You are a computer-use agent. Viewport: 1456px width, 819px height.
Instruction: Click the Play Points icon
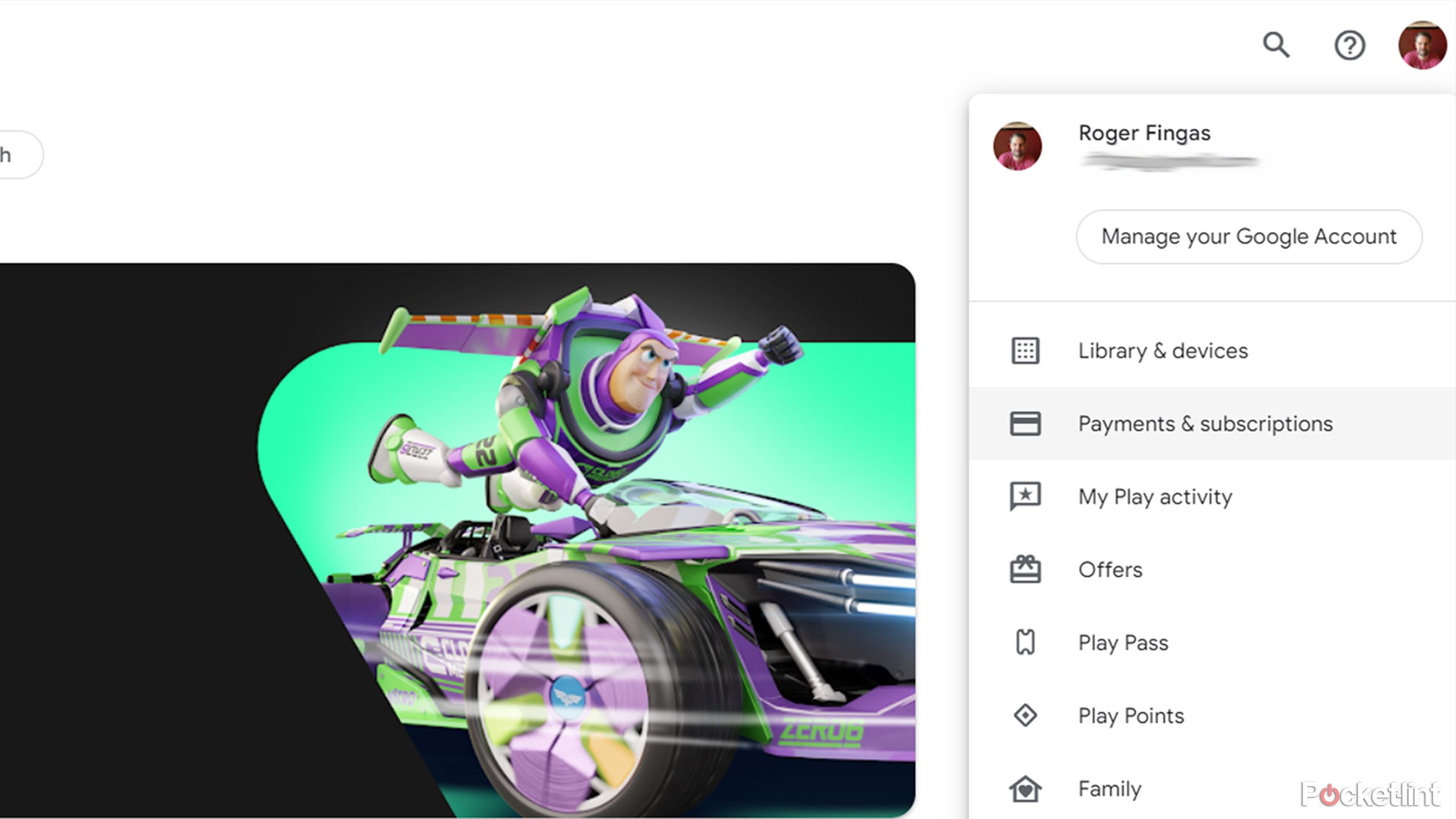1024,714
